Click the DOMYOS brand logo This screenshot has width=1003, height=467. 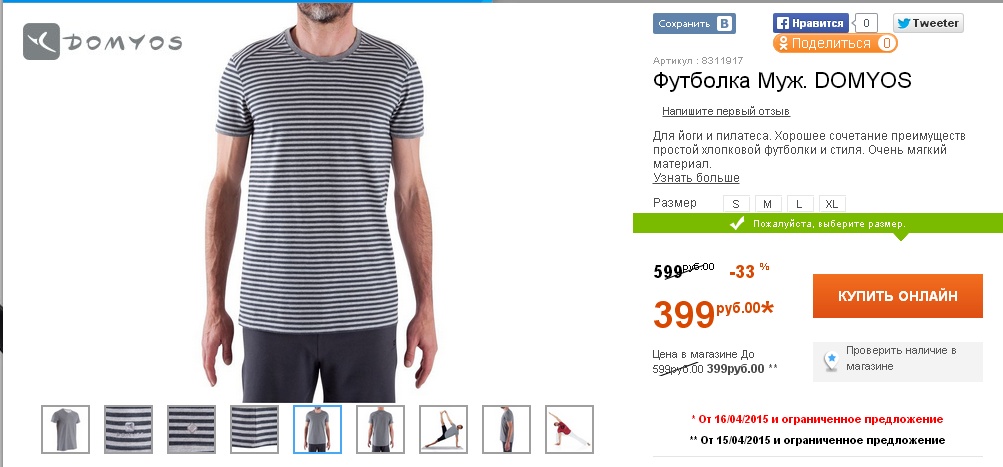tap(102, 42)
